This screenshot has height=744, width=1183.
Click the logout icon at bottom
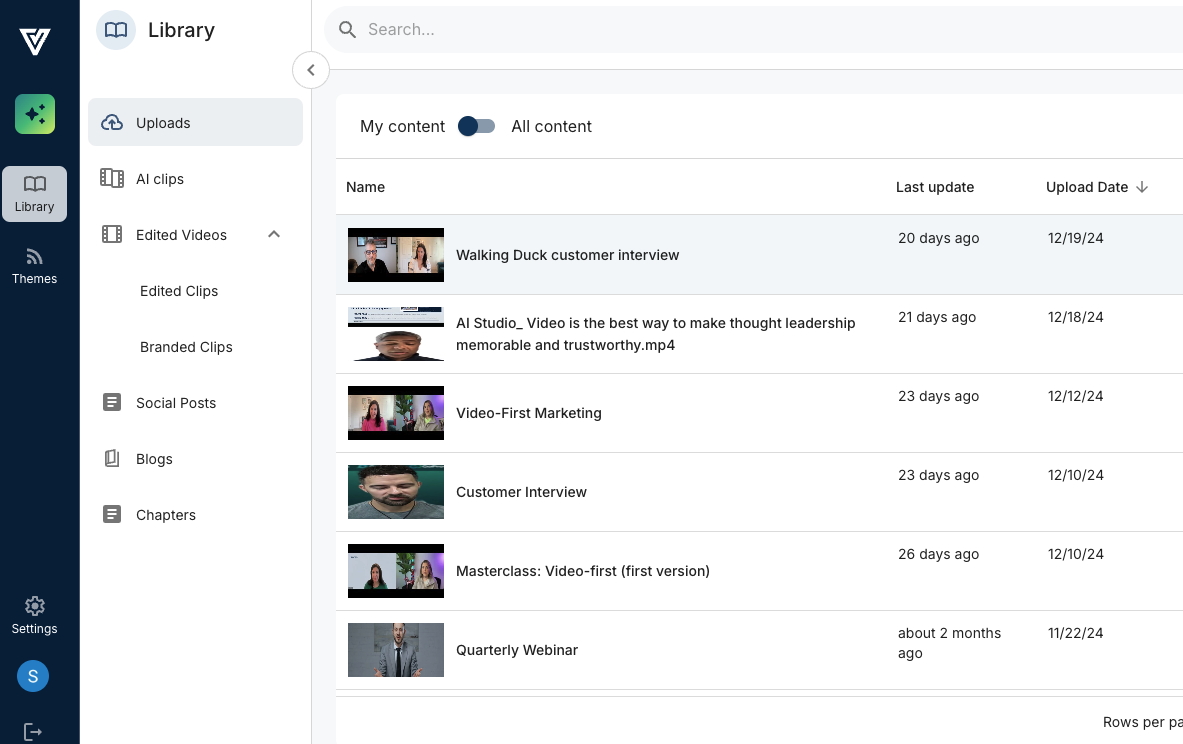click(33, 732)
